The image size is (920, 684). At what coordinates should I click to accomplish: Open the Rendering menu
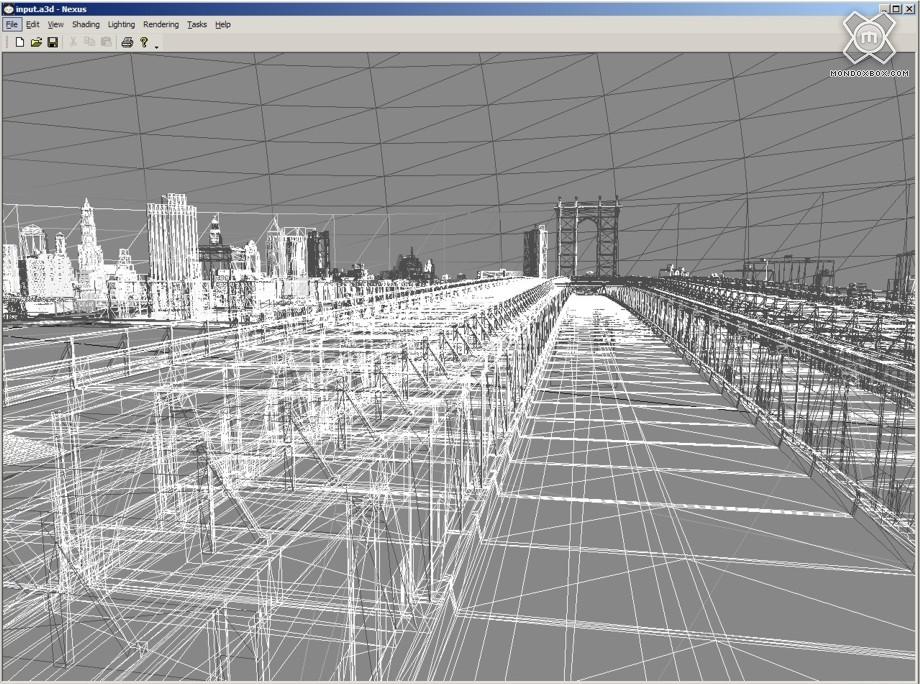pos(161,24)
